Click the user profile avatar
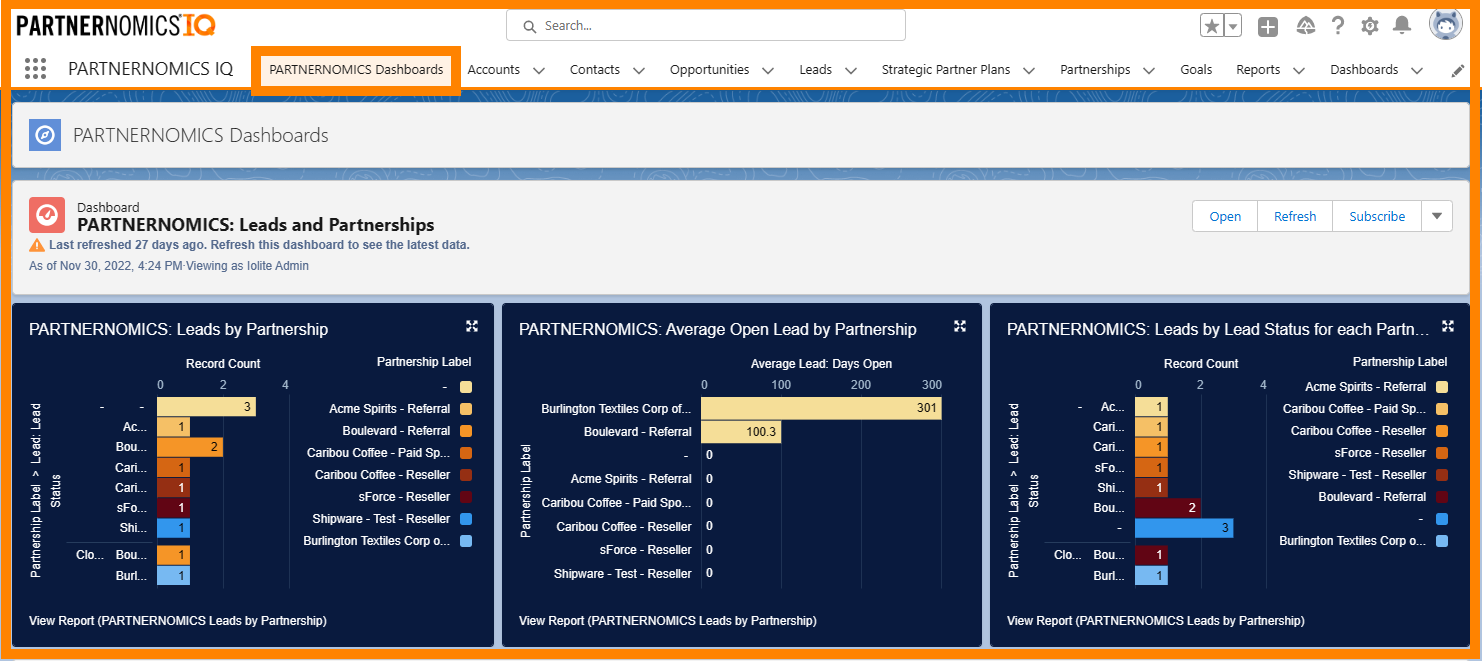The width and height of the screenshot is (1482, 661). click(1446, 24)
